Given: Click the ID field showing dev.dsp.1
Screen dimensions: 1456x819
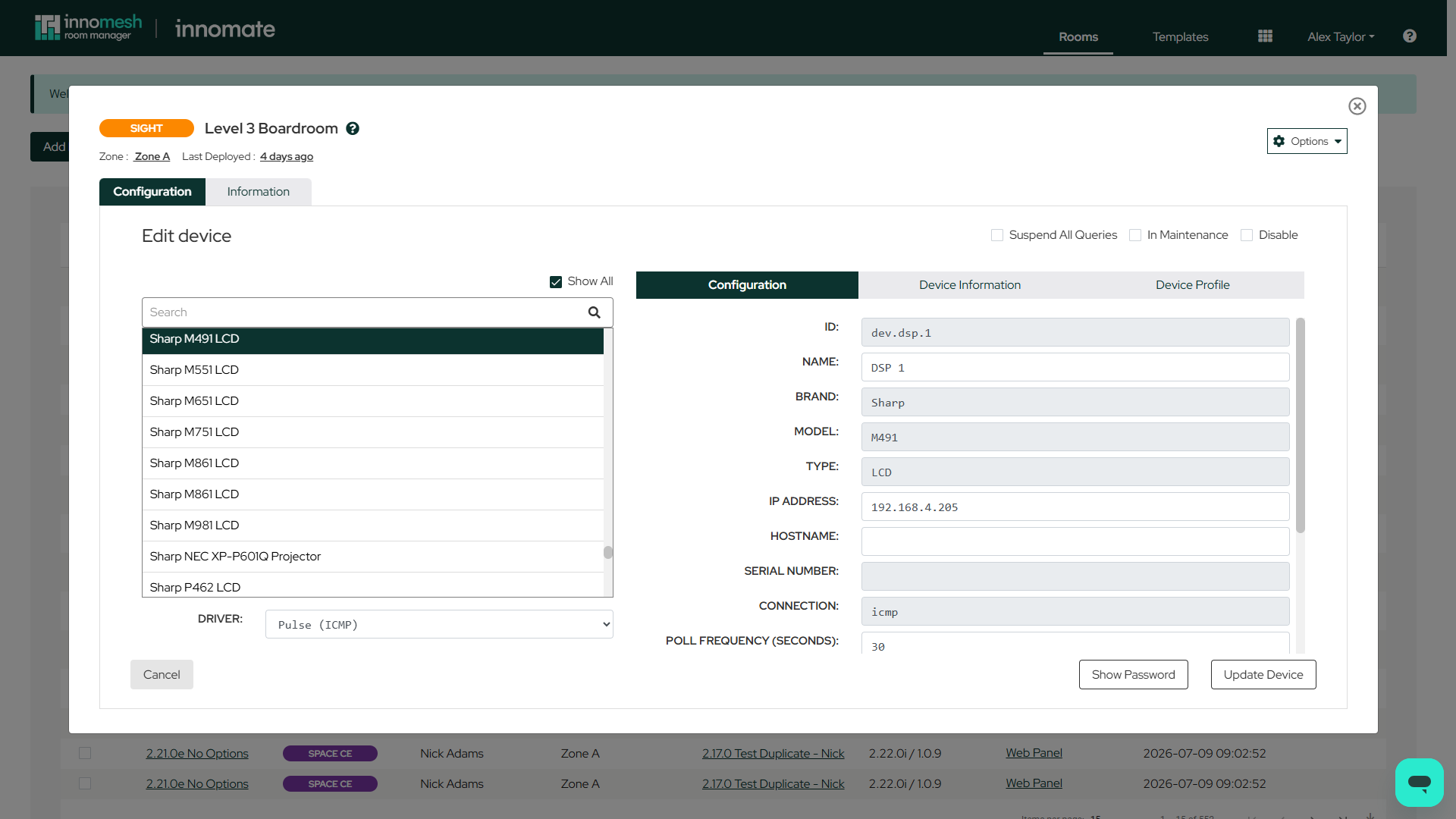Looking at the screenshot, I should (x=1075, y=332).
